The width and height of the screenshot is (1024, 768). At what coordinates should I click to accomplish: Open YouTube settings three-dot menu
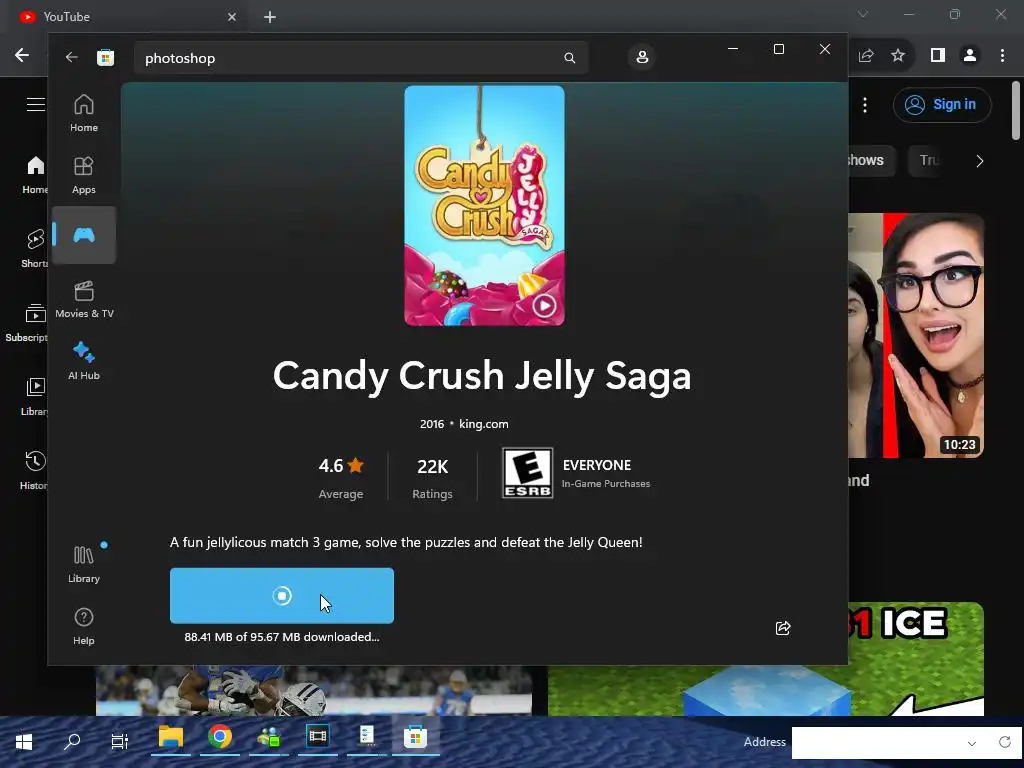coord(865,104)
